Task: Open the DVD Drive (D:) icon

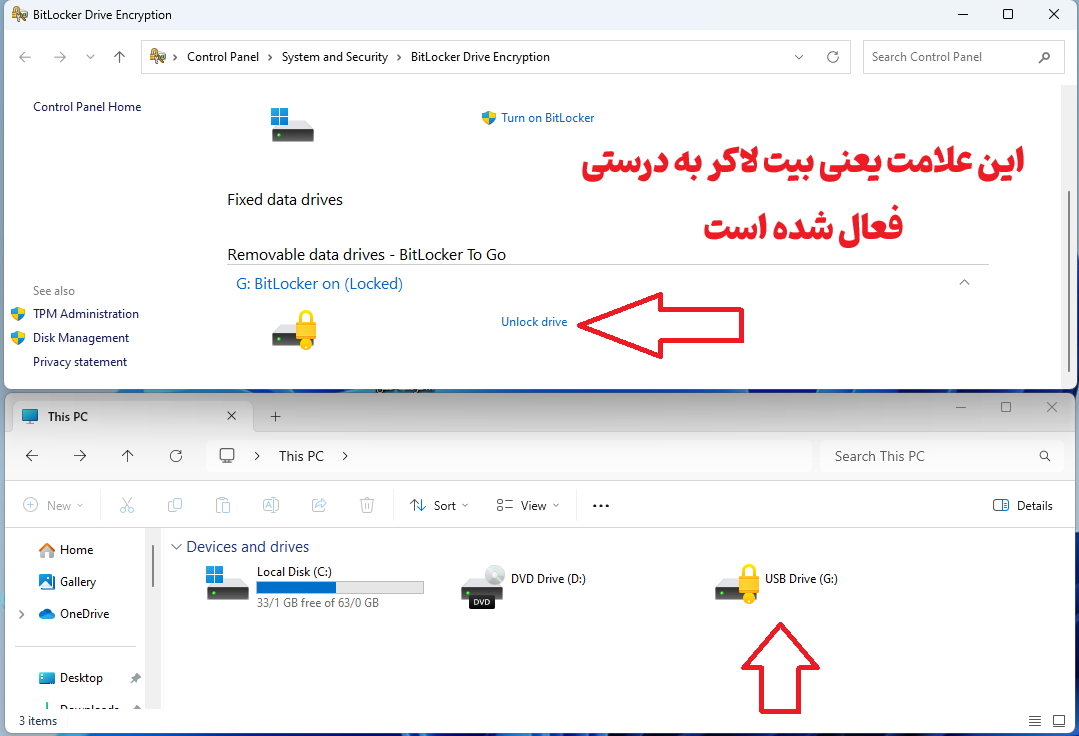Action: tap(482, 586)
